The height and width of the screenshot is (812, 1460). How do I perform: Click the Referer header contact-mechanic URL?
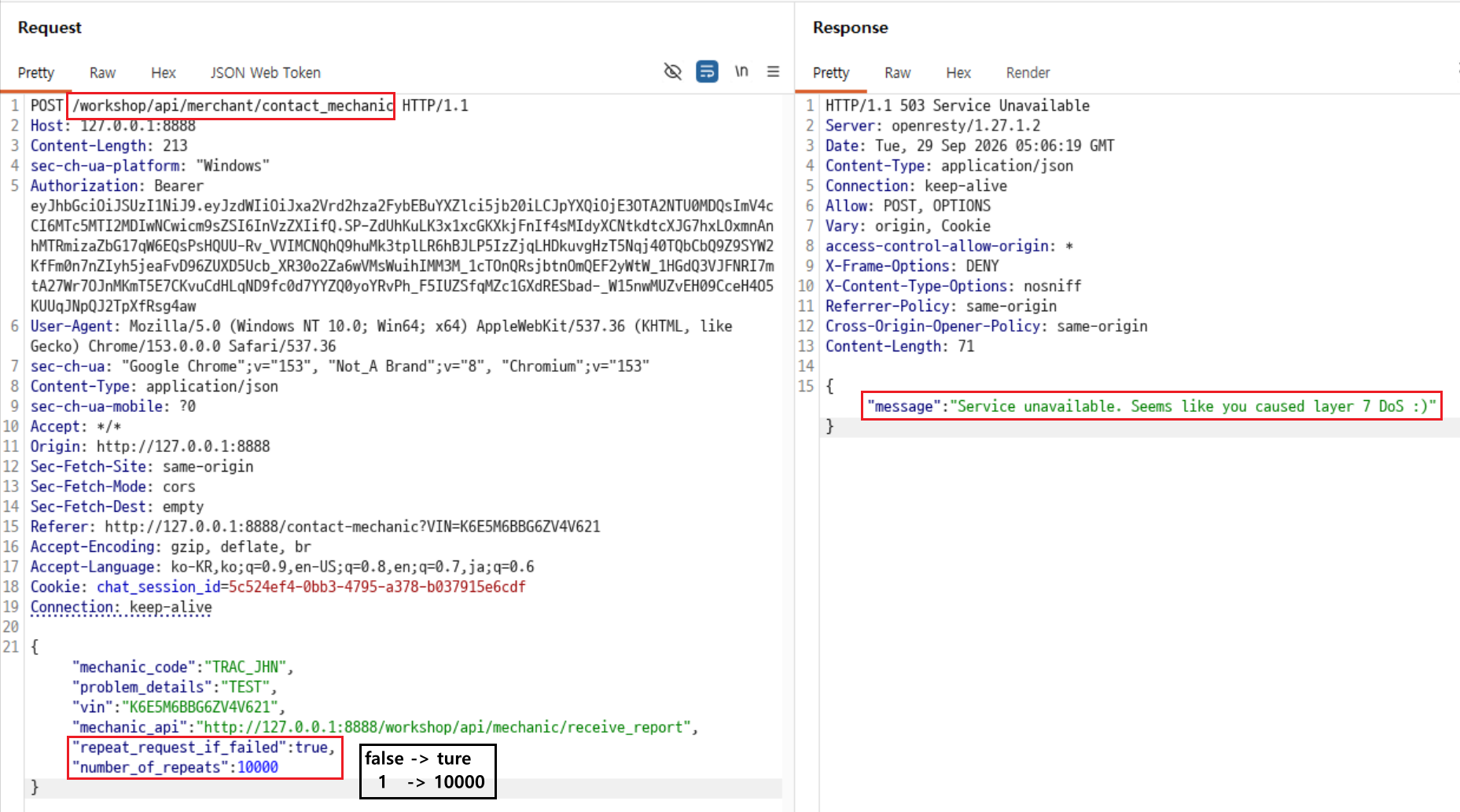pyautogui.click(x=352, y=527)
